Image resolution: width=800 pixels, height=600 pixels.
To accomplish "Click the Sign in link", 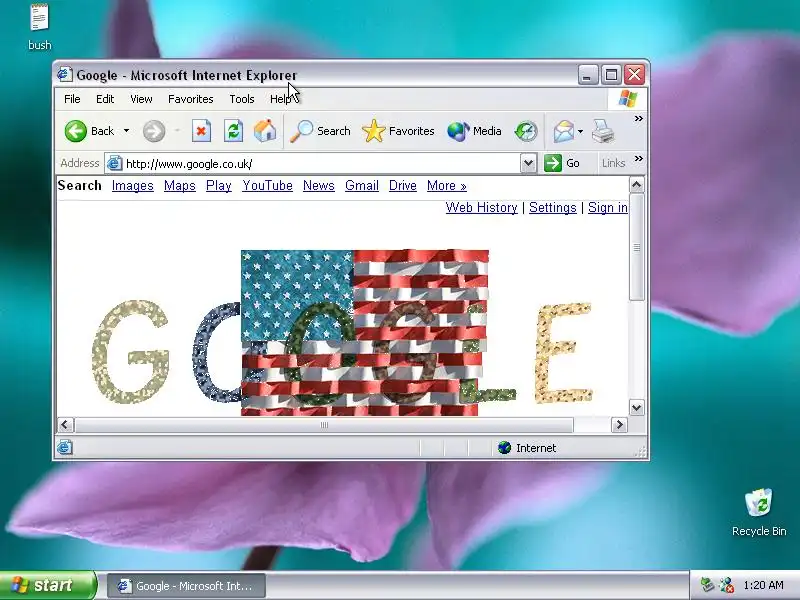I will 608,208.
